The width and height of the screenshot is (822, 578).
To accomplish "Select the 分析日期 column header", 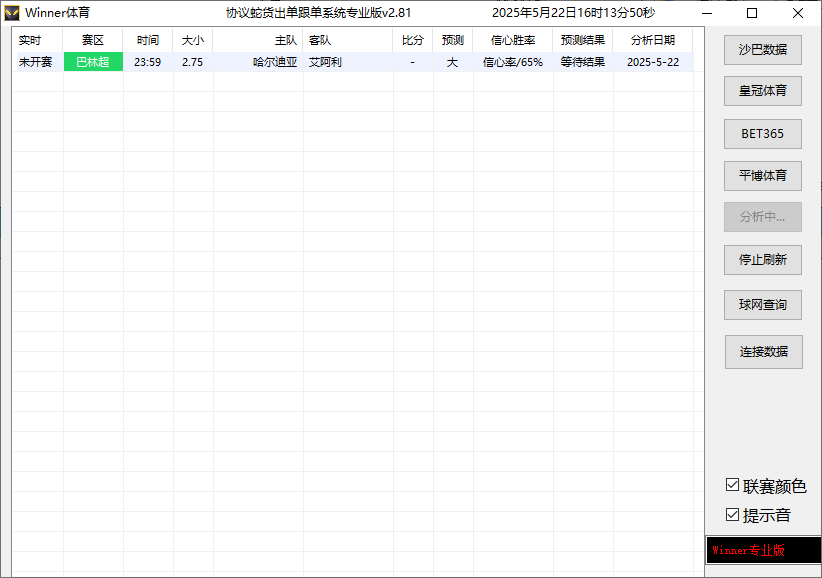I will tap(652, 41).
